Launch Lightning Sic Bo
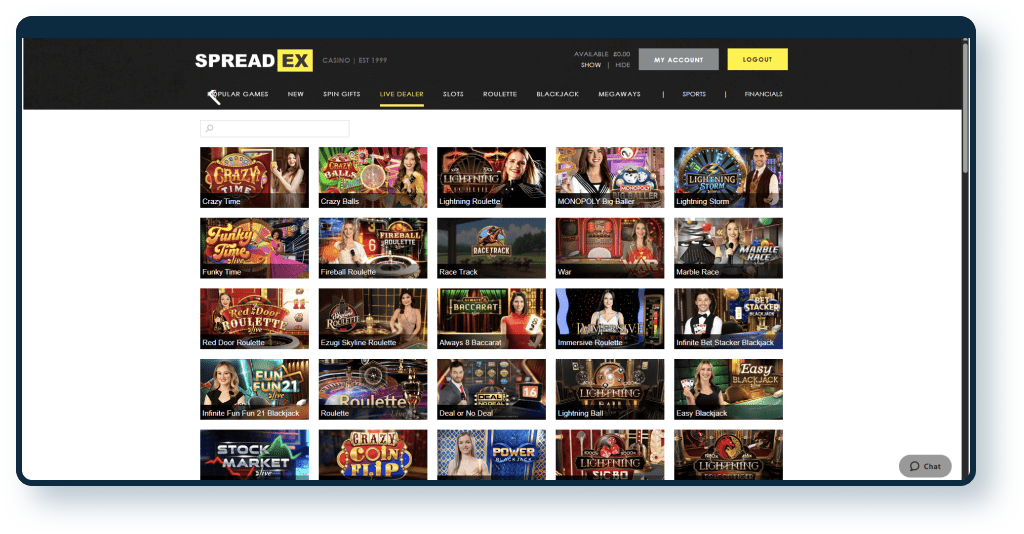 [610, 454]
